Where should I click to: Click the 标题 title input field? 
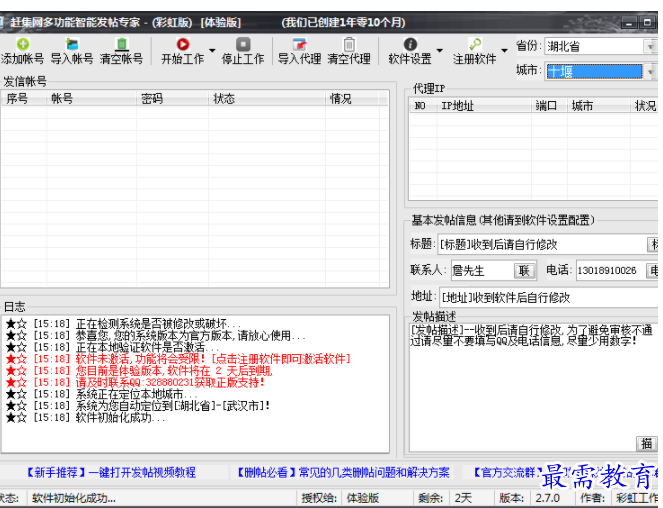[x=542, y=244]
